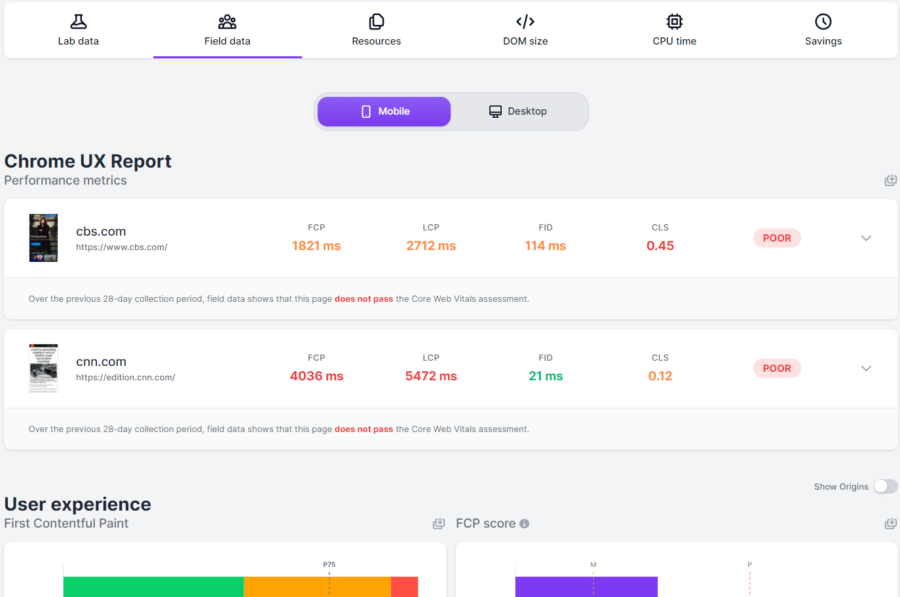Open the FCP score info tooltip icon

(524, 524)
